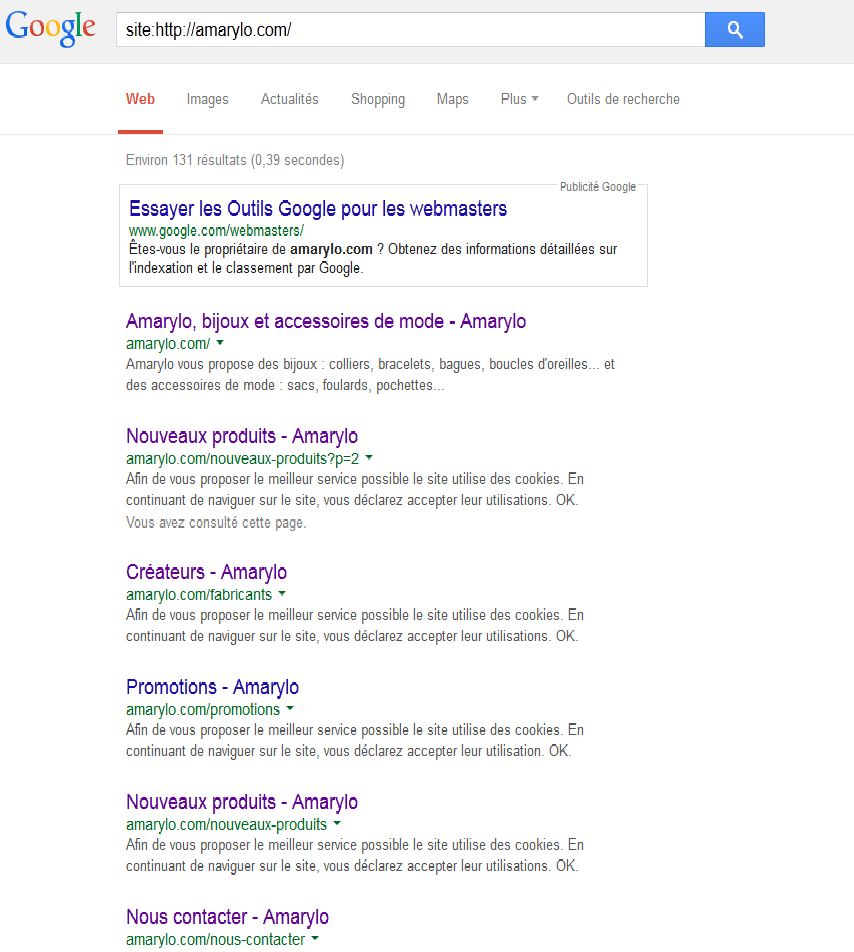Click the green amarylo.com/nous-contacter URL
The width and height of the screenshot is (854, 952).
pyautogui.click(x=215, y=939)
